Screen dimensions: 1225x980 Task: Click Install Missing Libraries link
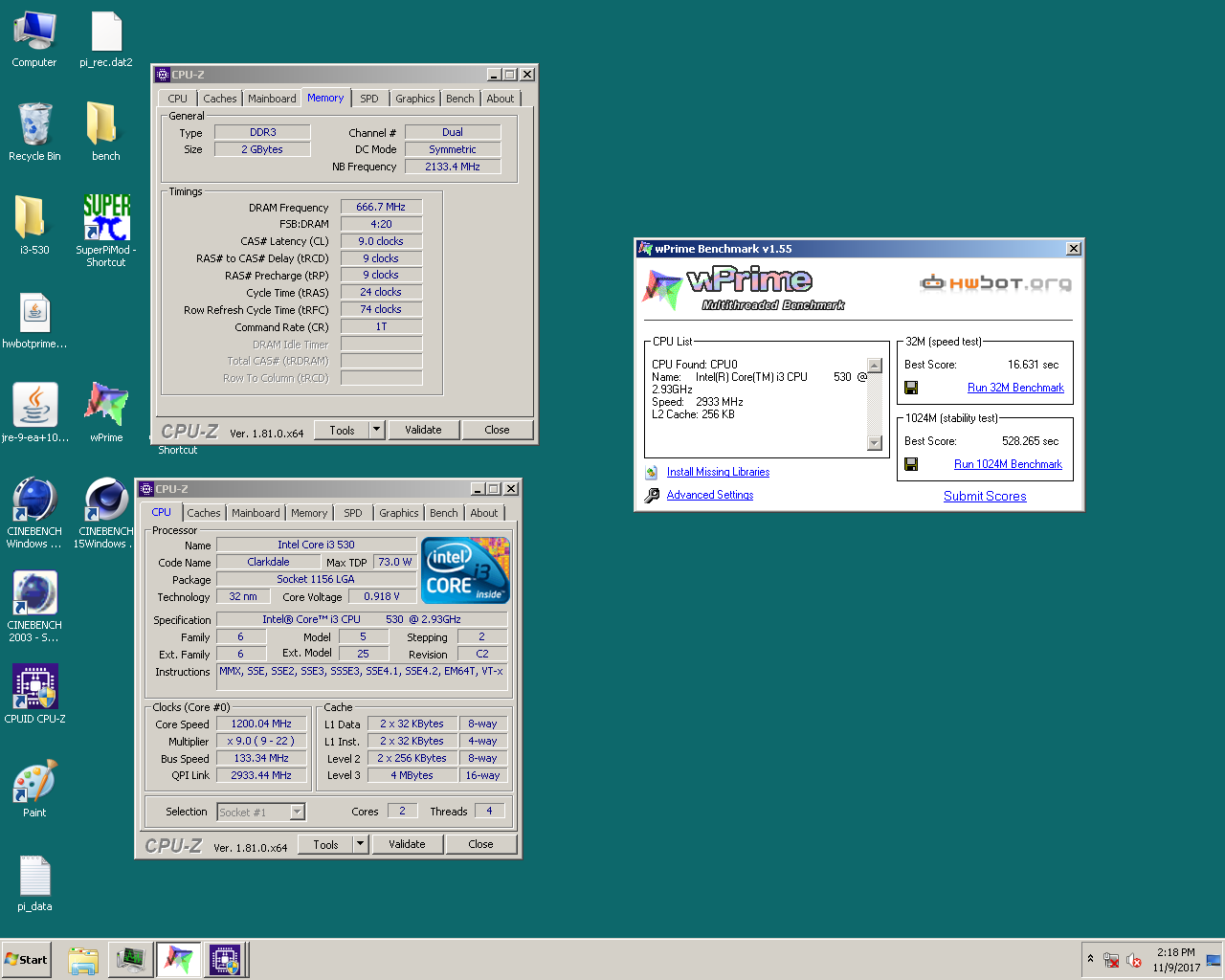718,472
